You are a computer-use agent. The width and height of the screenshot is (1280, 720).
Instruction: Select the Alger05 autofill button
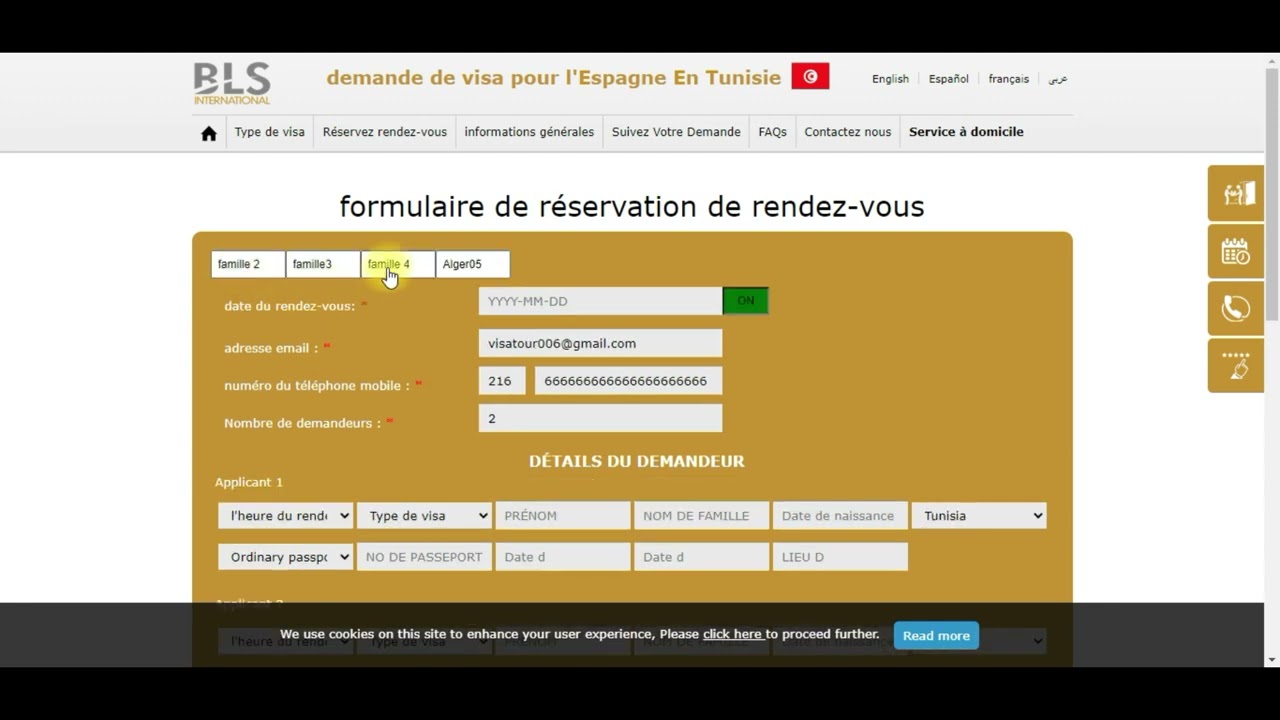click(473, 264)
